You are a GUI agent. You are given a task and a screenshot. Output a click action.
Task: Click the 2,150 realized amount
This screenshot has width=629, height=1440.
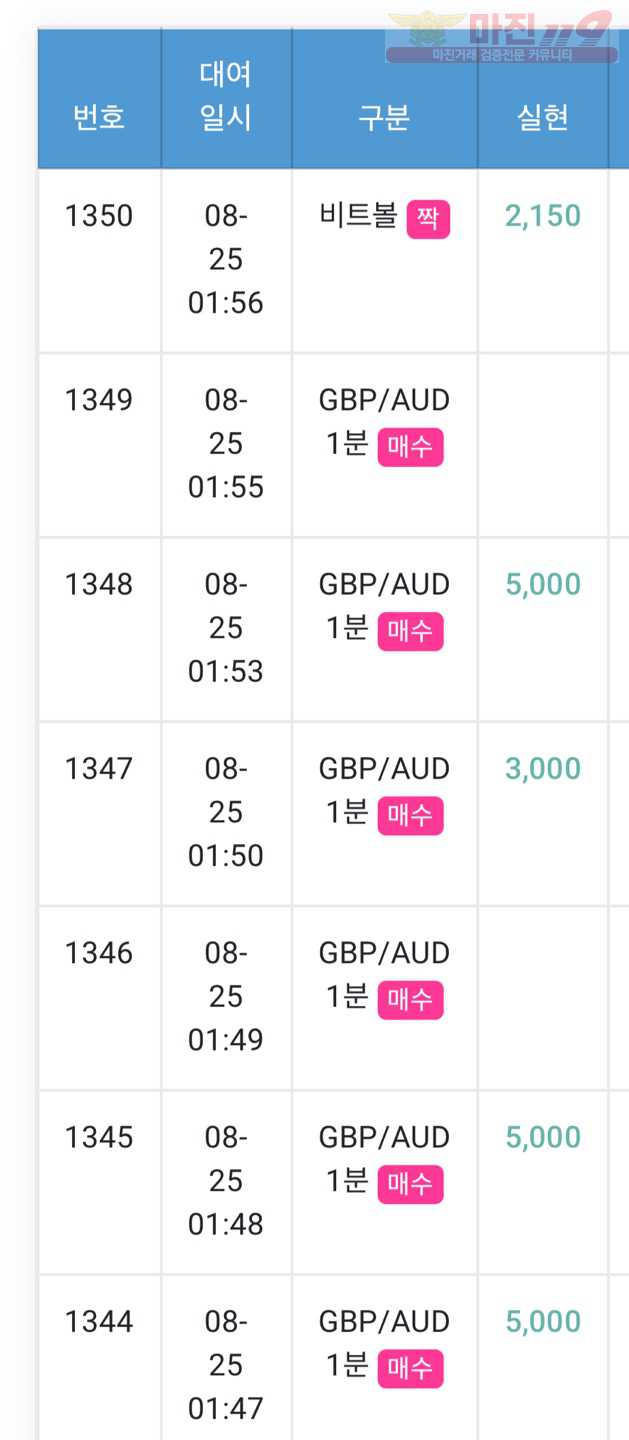[543, 216]
